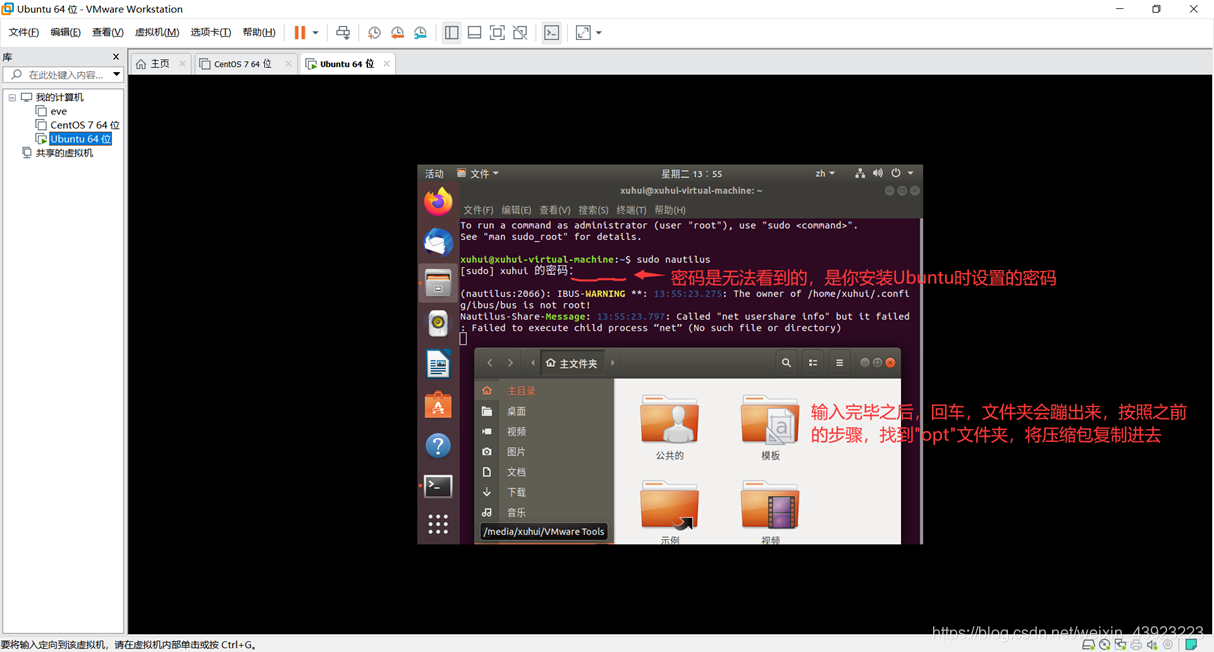Toggle Unity mode in VMware toolbar

click(520, 33)
